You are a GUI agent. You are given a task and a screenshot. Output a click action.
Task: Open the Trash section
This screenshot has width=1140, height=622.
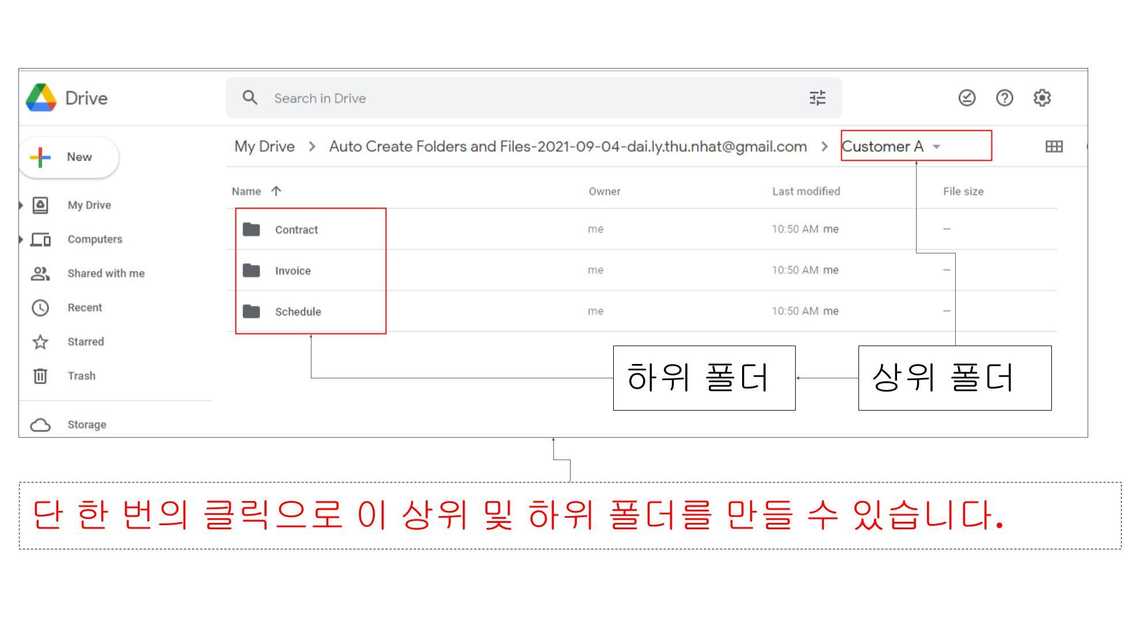[81, 376]
